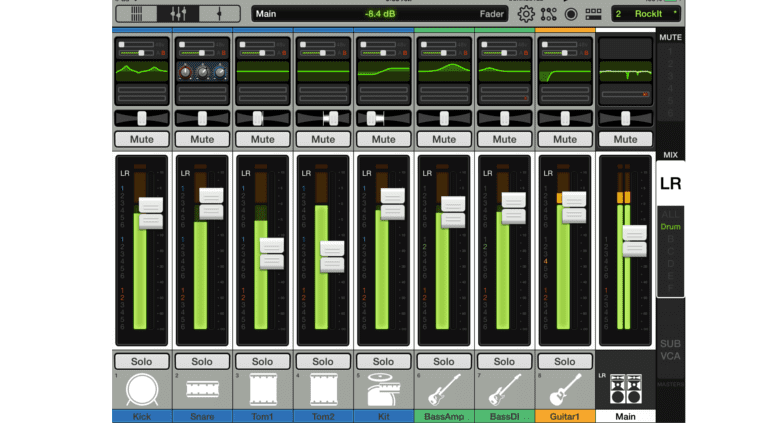The image size is (770, 425).
Task: Switch to the overview grid view
Action: click(137, 14)
